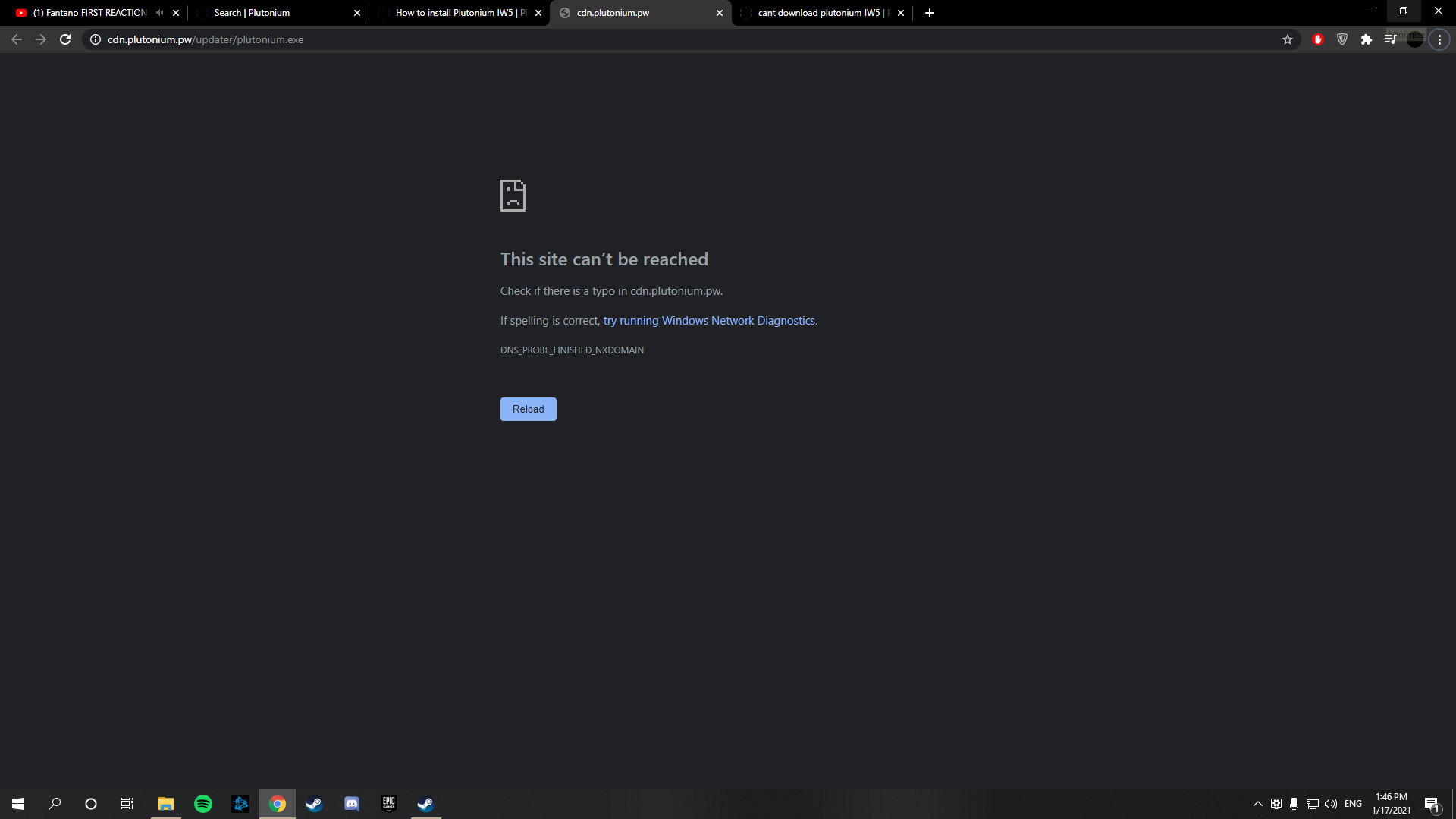The width and height of the screenshot is (1456, 819).
Task: Open the taskbar search magnifier
Action: [x=55, y=804]
